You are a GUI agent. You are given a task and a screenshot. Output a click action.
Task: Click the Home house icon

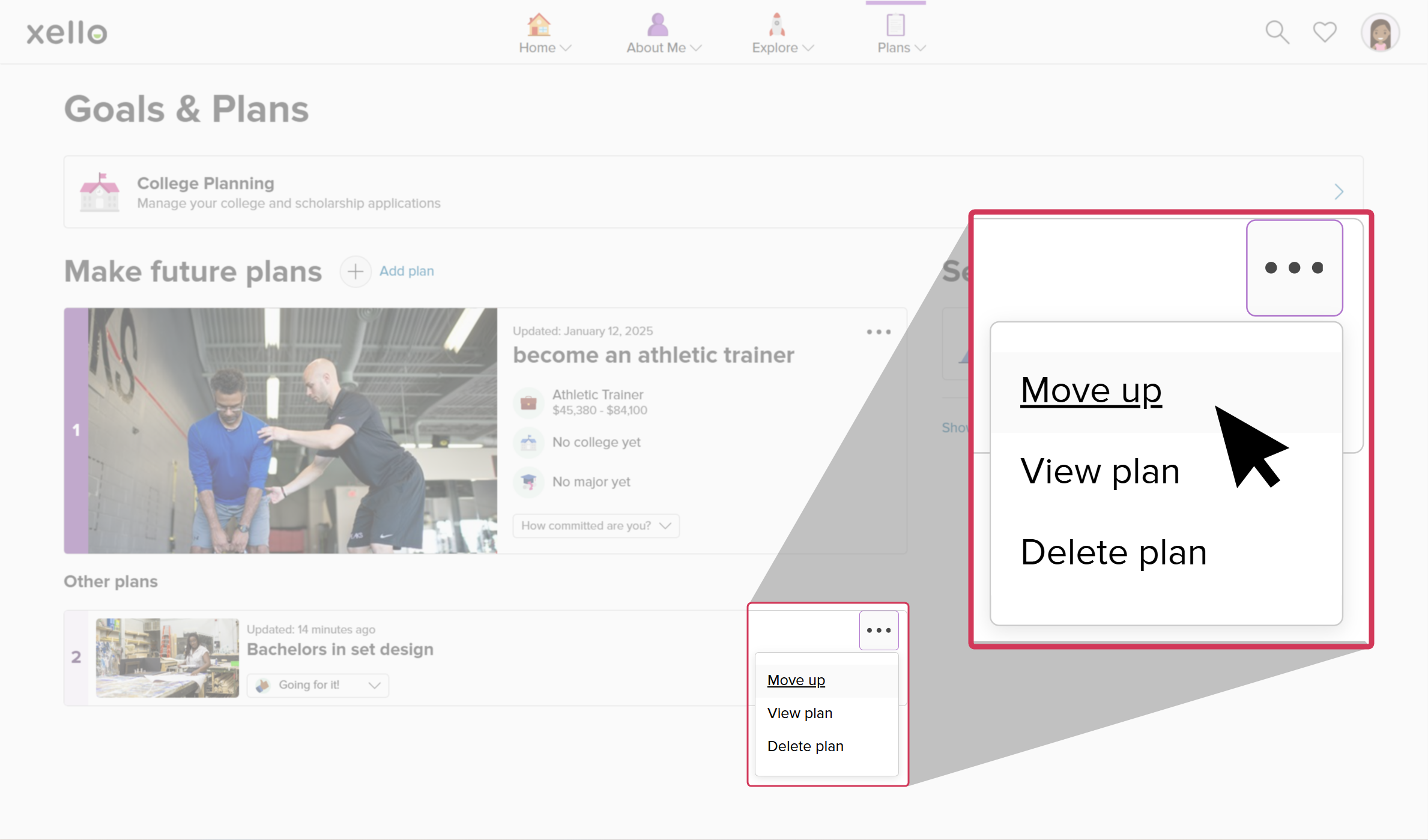(x=538, y=25)
